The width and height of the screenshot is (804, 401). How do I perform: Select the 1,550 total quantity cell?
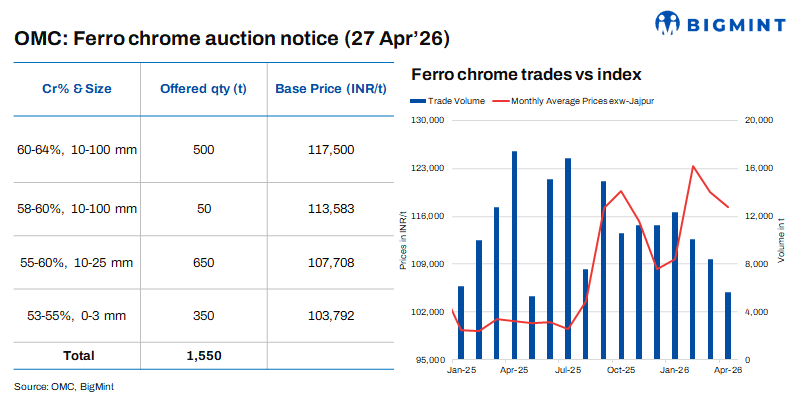click(204, 355)
